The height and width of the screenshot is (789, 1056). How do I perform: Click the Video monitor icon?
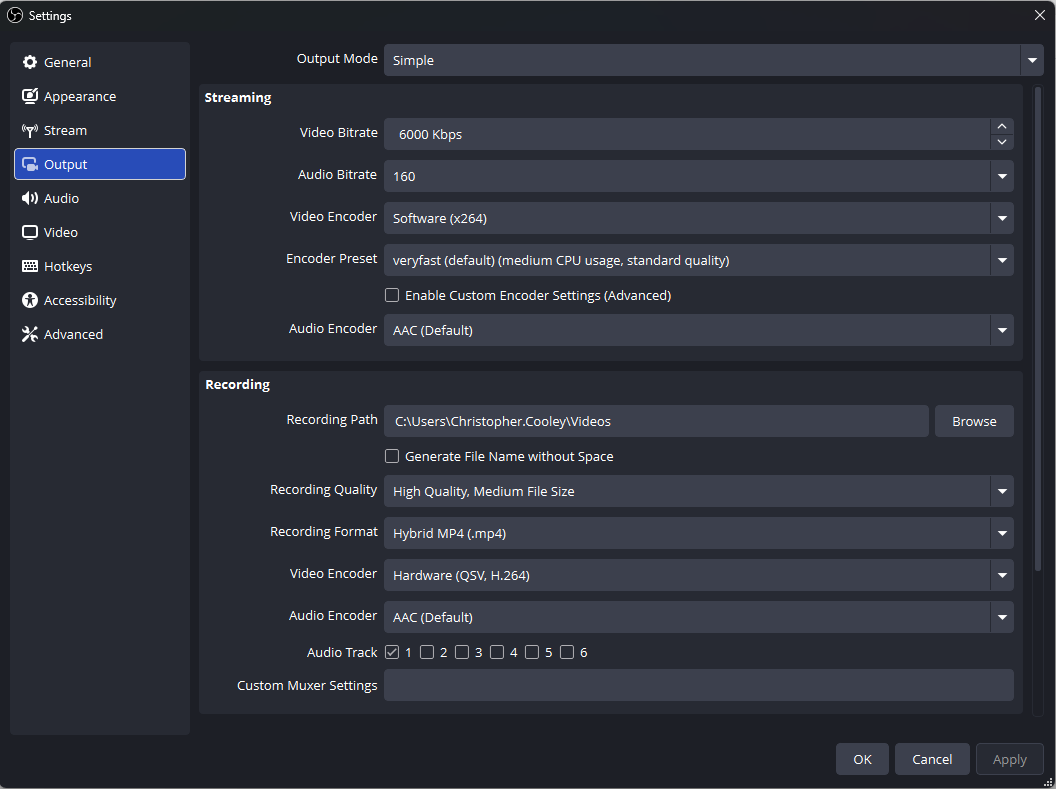(x=30, y=232)
